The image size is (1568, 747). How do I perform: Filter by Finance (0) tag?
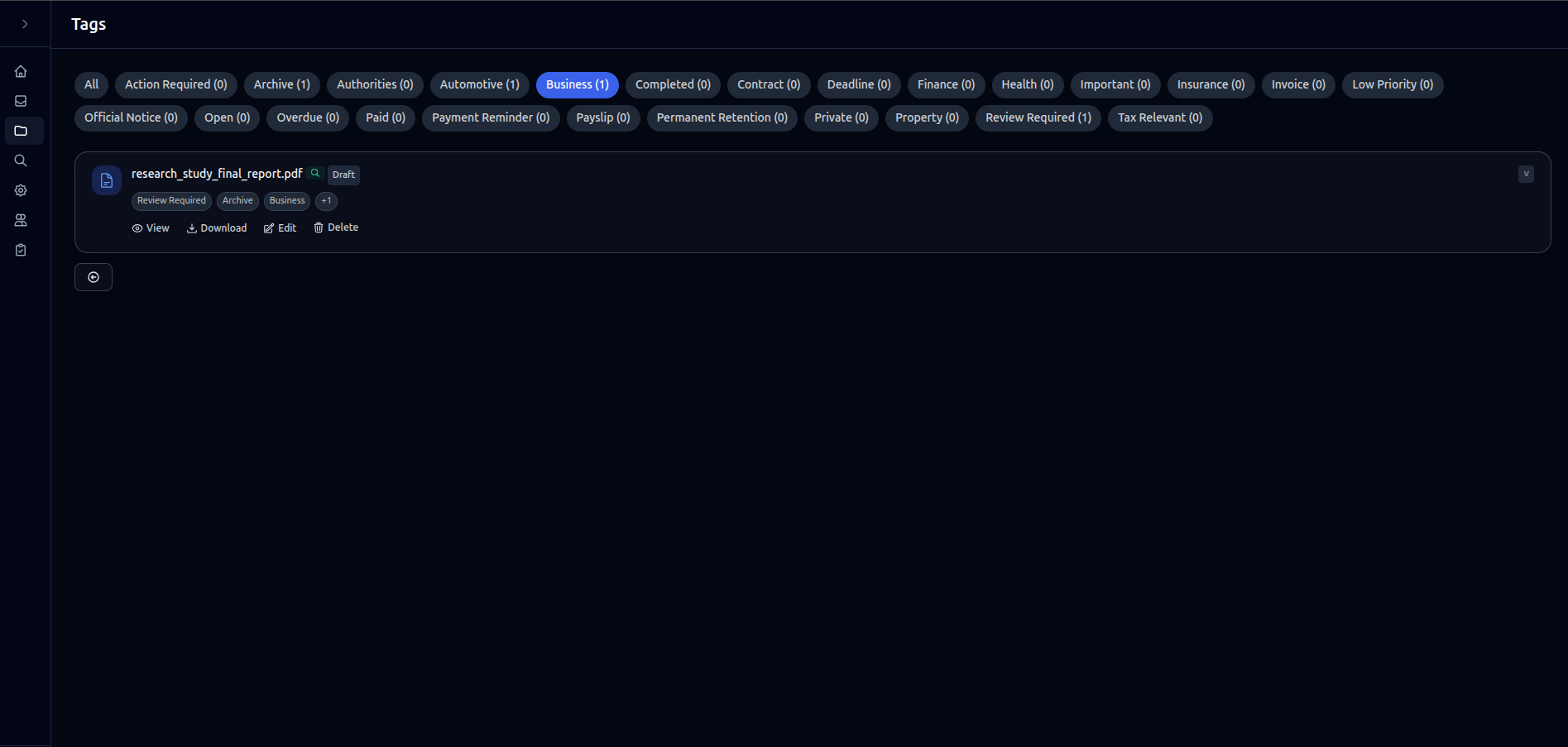click(946, 84)
